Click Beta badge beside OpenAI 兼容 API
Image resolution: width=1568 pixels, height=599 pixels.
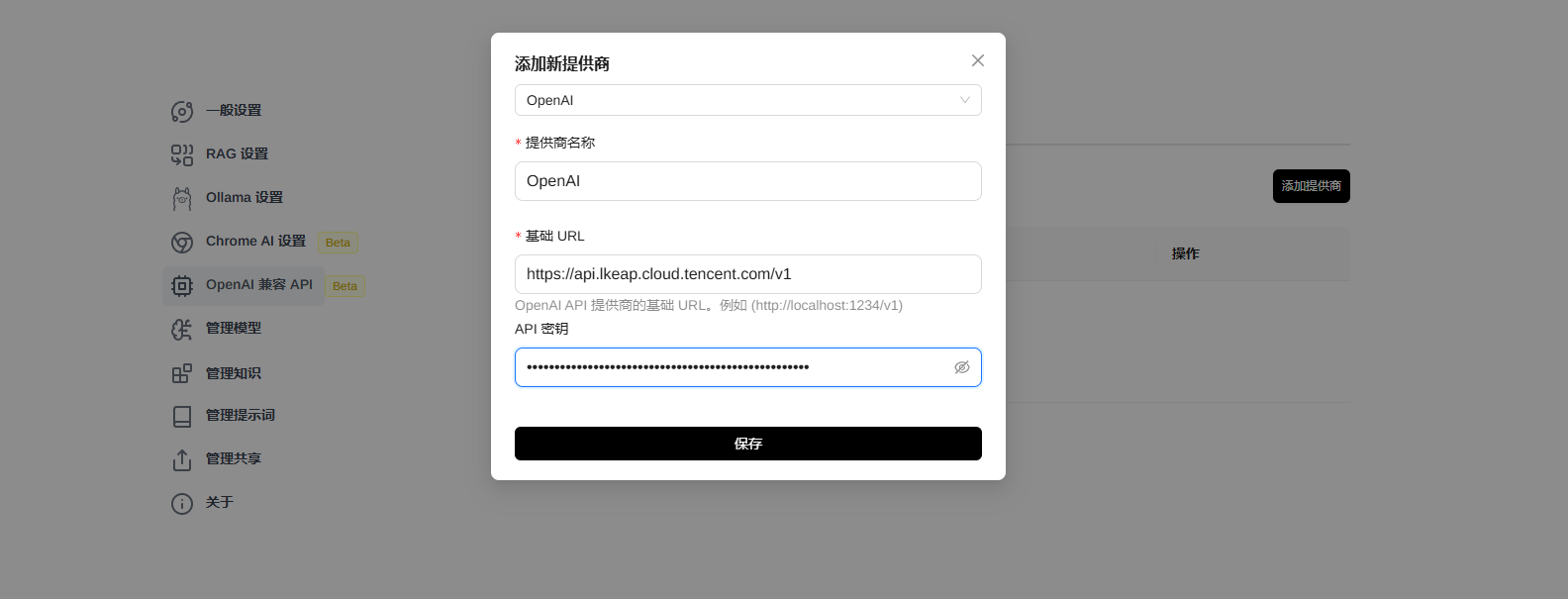click(x=345, y=286)
